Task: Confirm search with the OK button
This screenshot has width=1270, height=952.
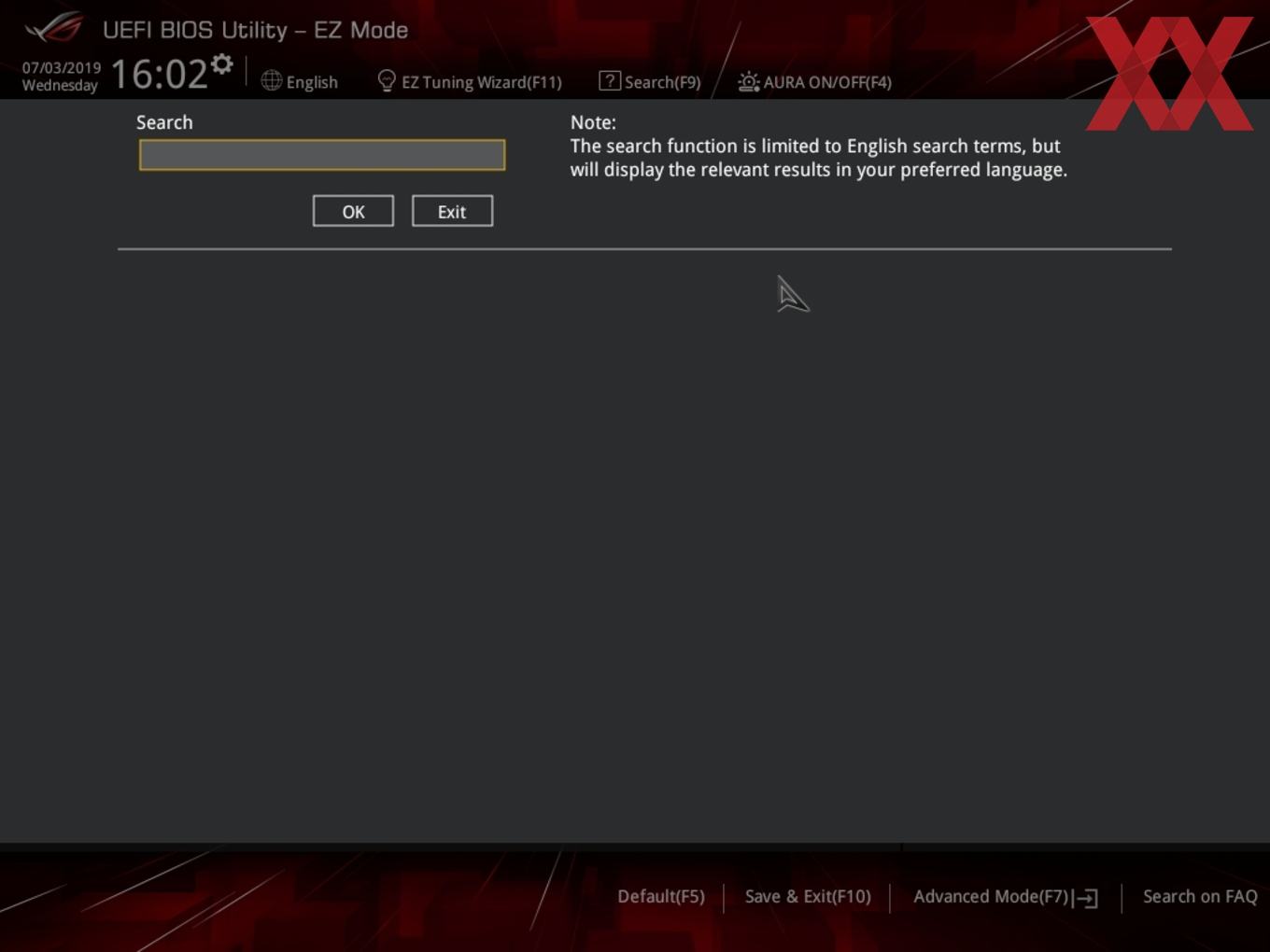Action: pos(353,211)
